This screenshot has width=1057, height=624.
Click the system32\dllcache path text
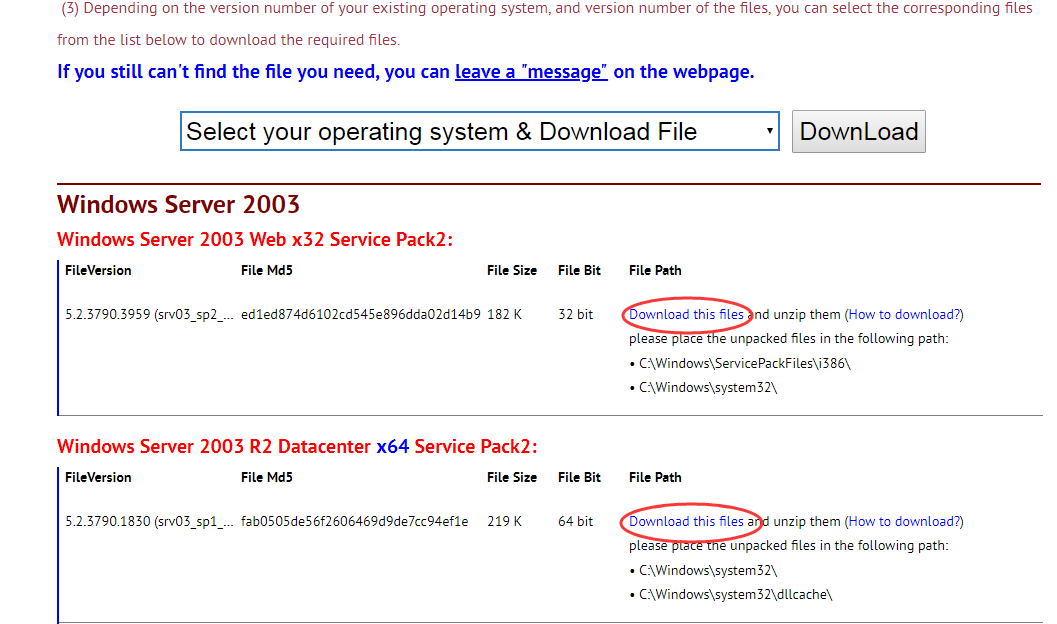pyautogui.click(x=740, y=594)
